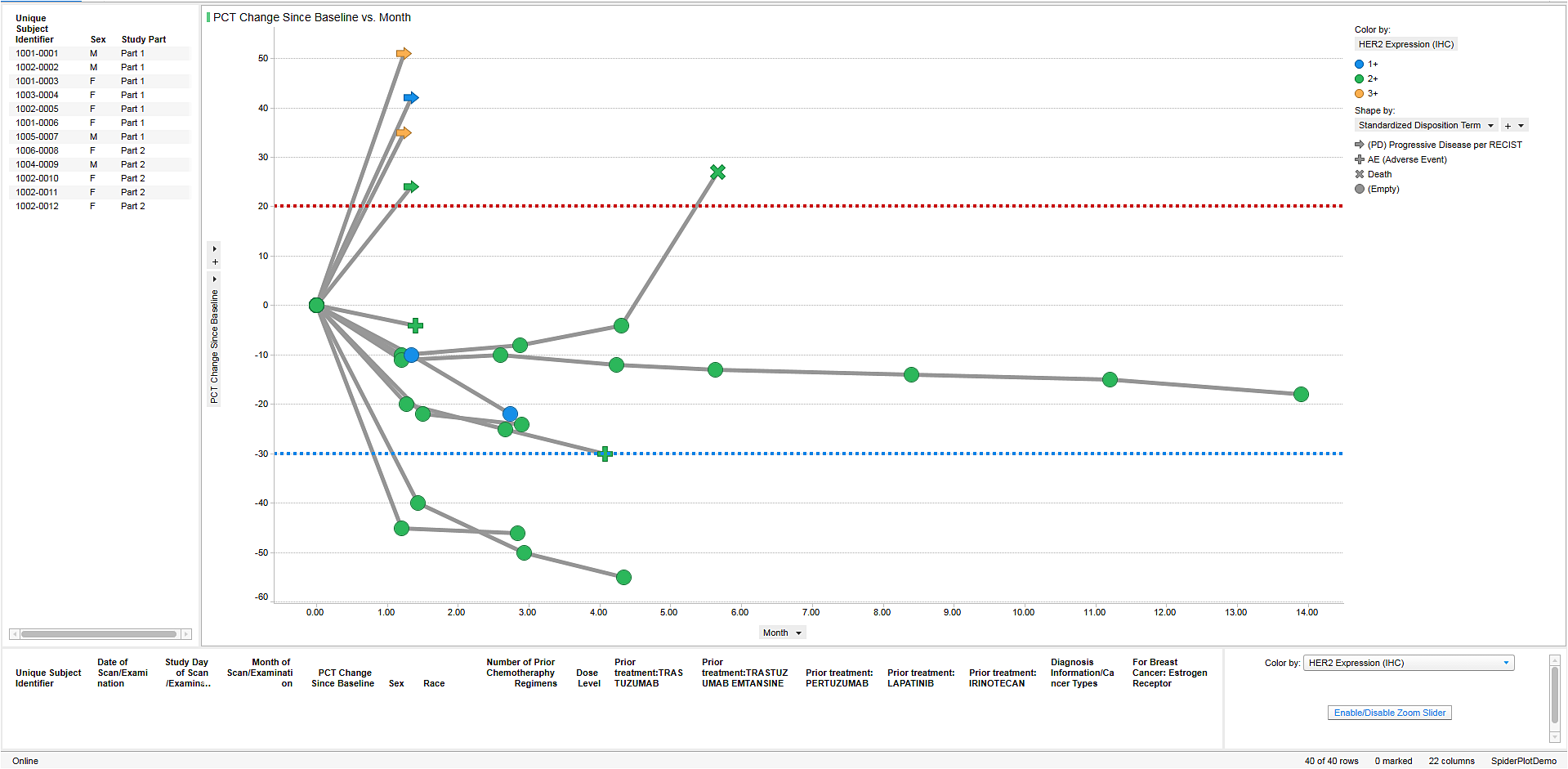Click the subject table horizontal scrollbar
This screenshot has height=769, width=1568.
[x=99, y=634]
